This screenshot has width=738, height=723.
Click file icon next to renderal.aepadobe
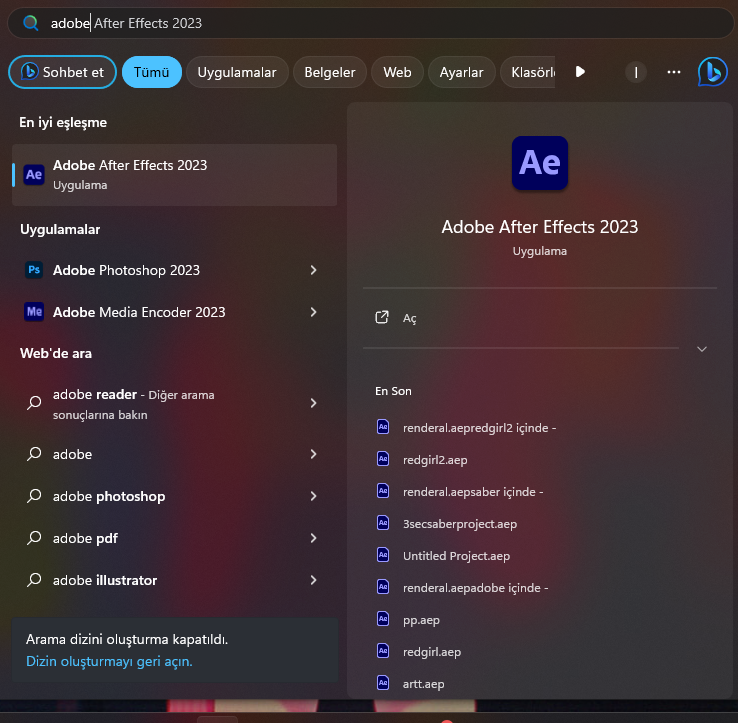383,587
